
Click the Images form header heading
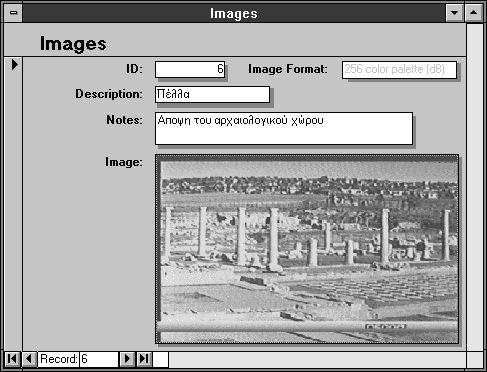73,44
